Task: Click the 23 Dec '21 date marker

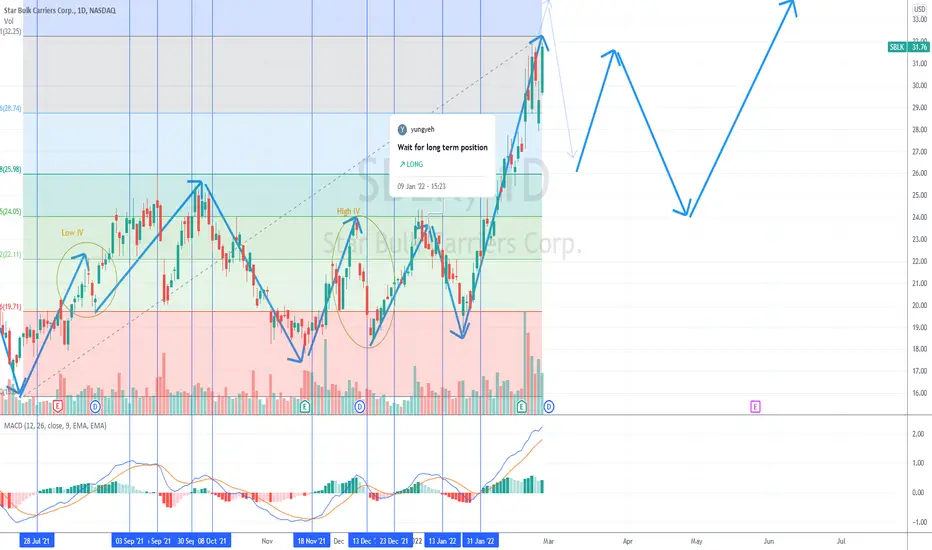Action: click(x=393, y=540)
